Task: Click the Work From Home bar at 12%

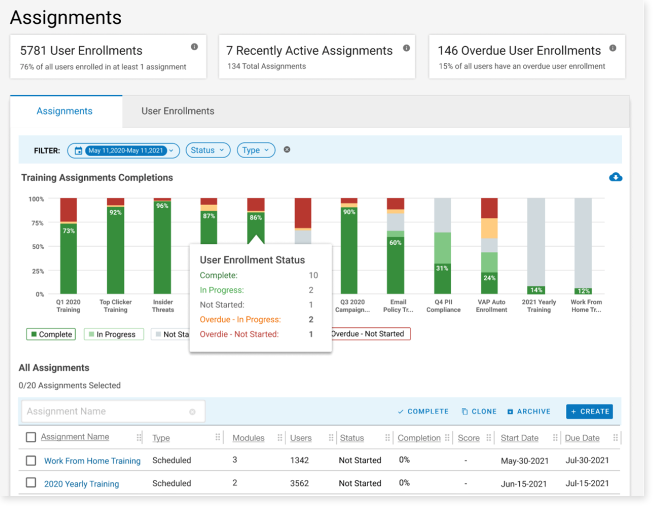Action: [583, 291]
